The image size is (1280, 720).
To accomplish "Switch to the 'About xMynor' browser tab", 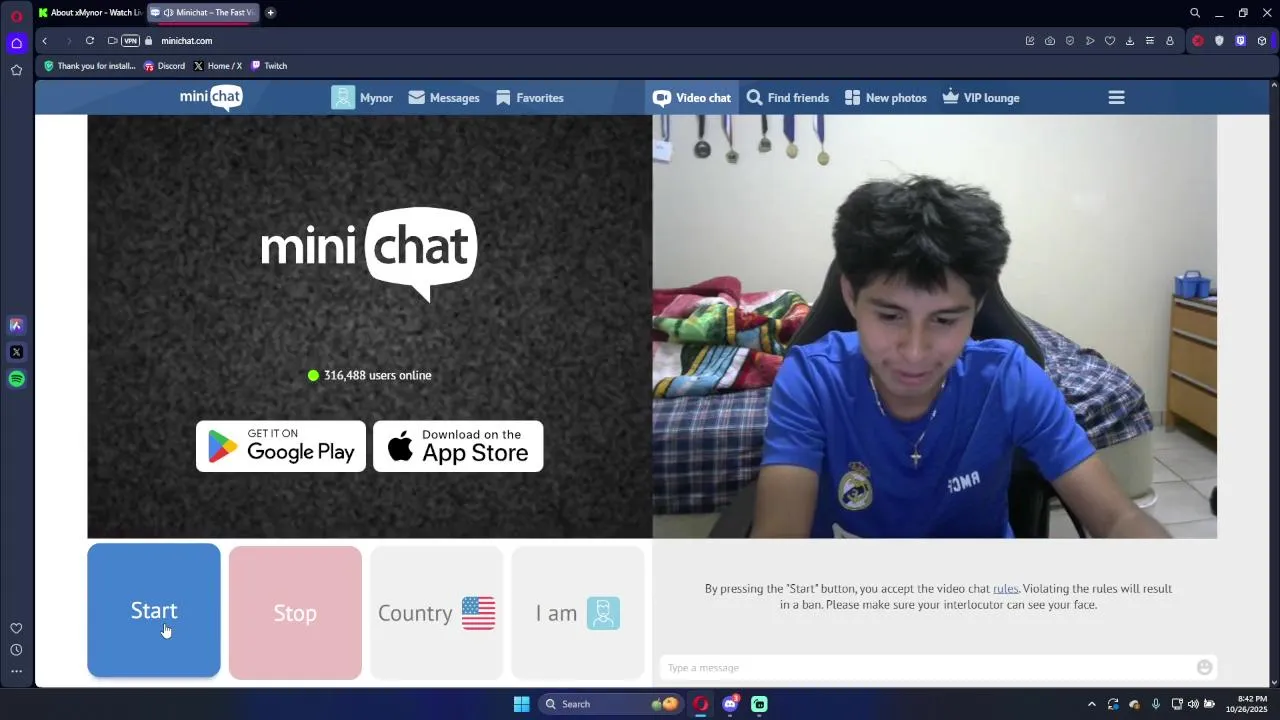I will click(x=90, y=13).
